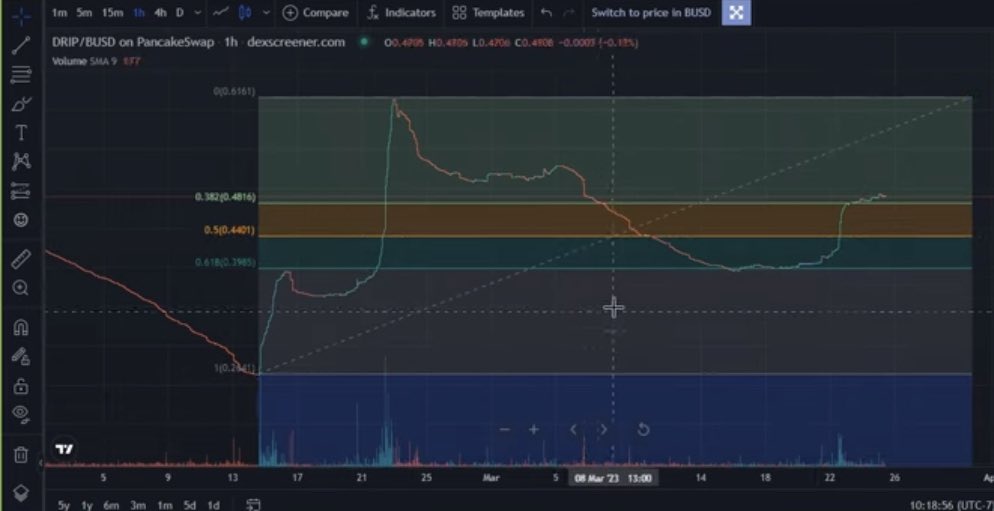Image resolution: width=994 pixels, height=511 pixels.
Task: Select the 1y date range
Action: click(x=87, y=505)
